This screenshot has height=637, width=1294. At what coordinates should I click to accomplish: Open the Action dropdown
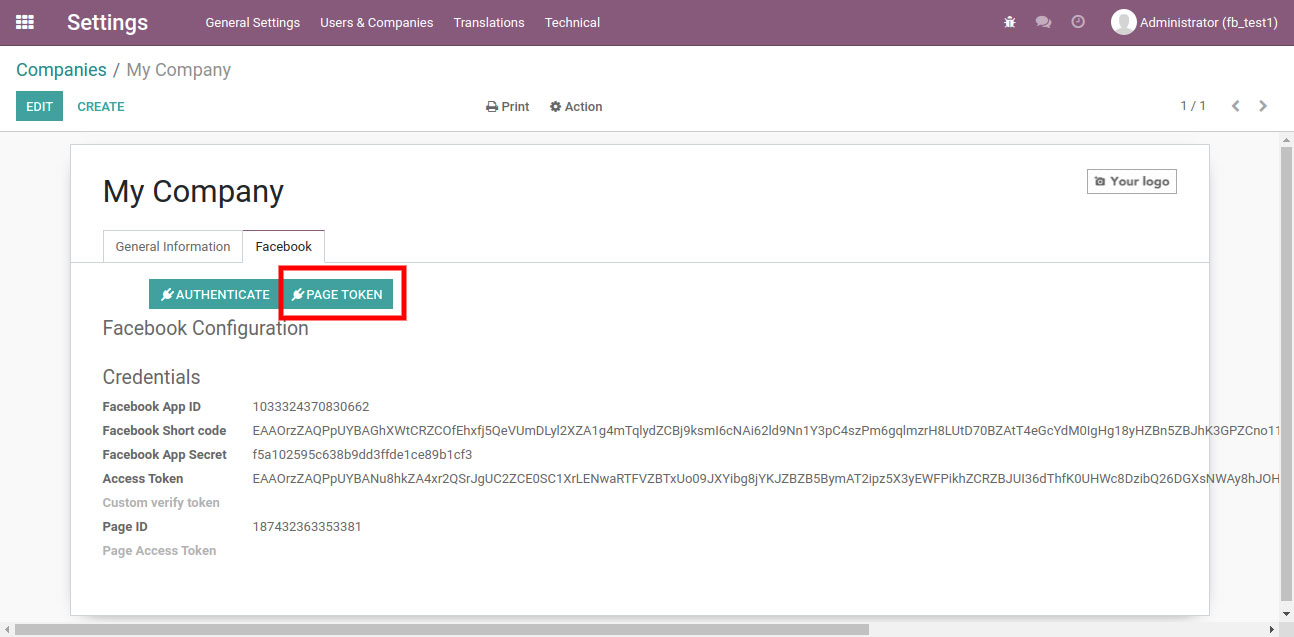576,107
